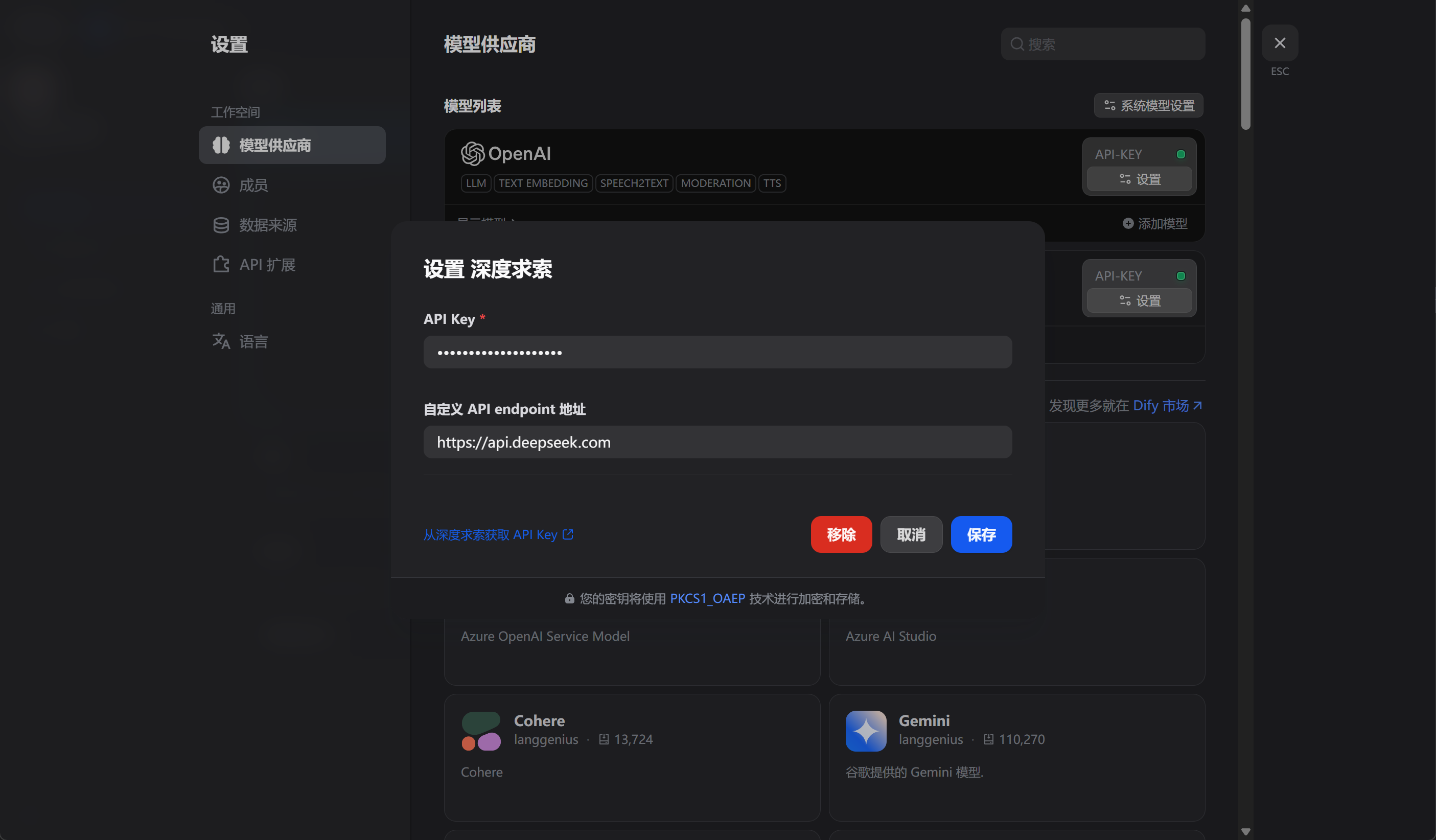Click the MODERATION tag

716,183
